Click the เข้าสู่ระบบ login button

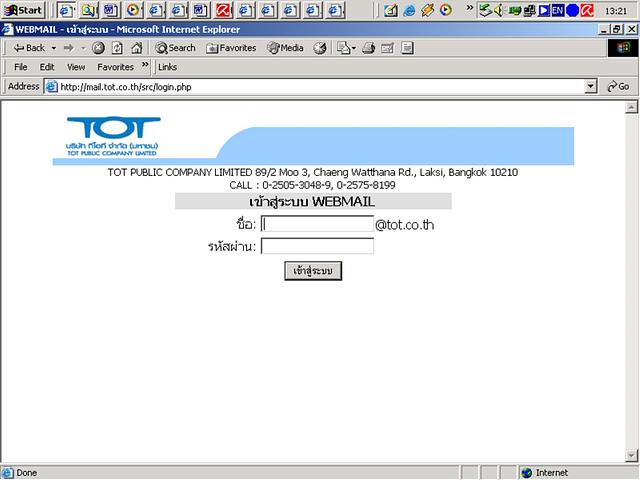[313, 271]
